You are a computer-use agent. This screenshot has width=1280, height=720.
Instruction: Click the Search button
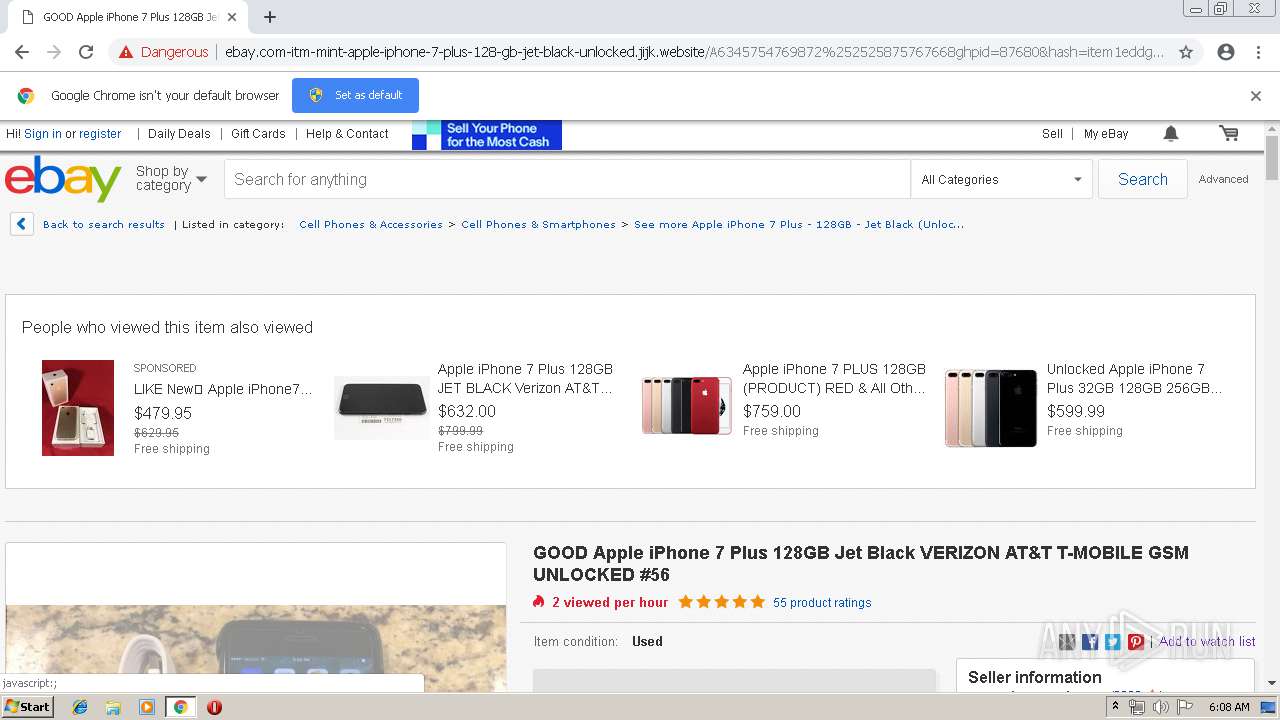[1143, 179]
